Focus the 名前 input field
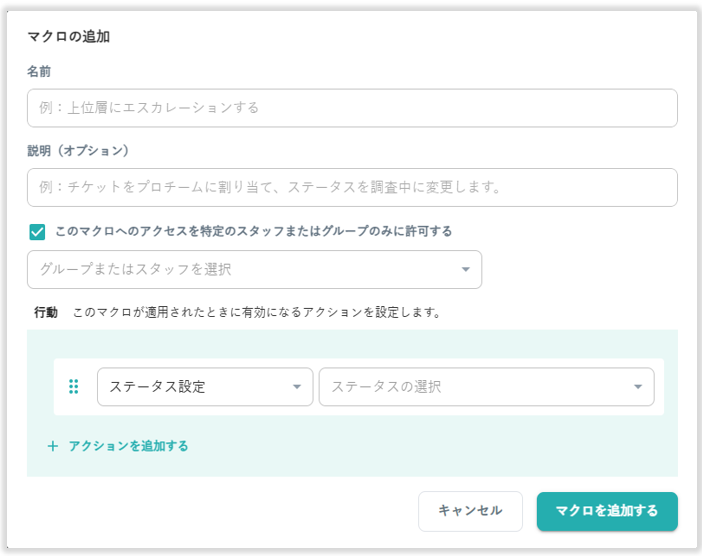 point(352,108)
